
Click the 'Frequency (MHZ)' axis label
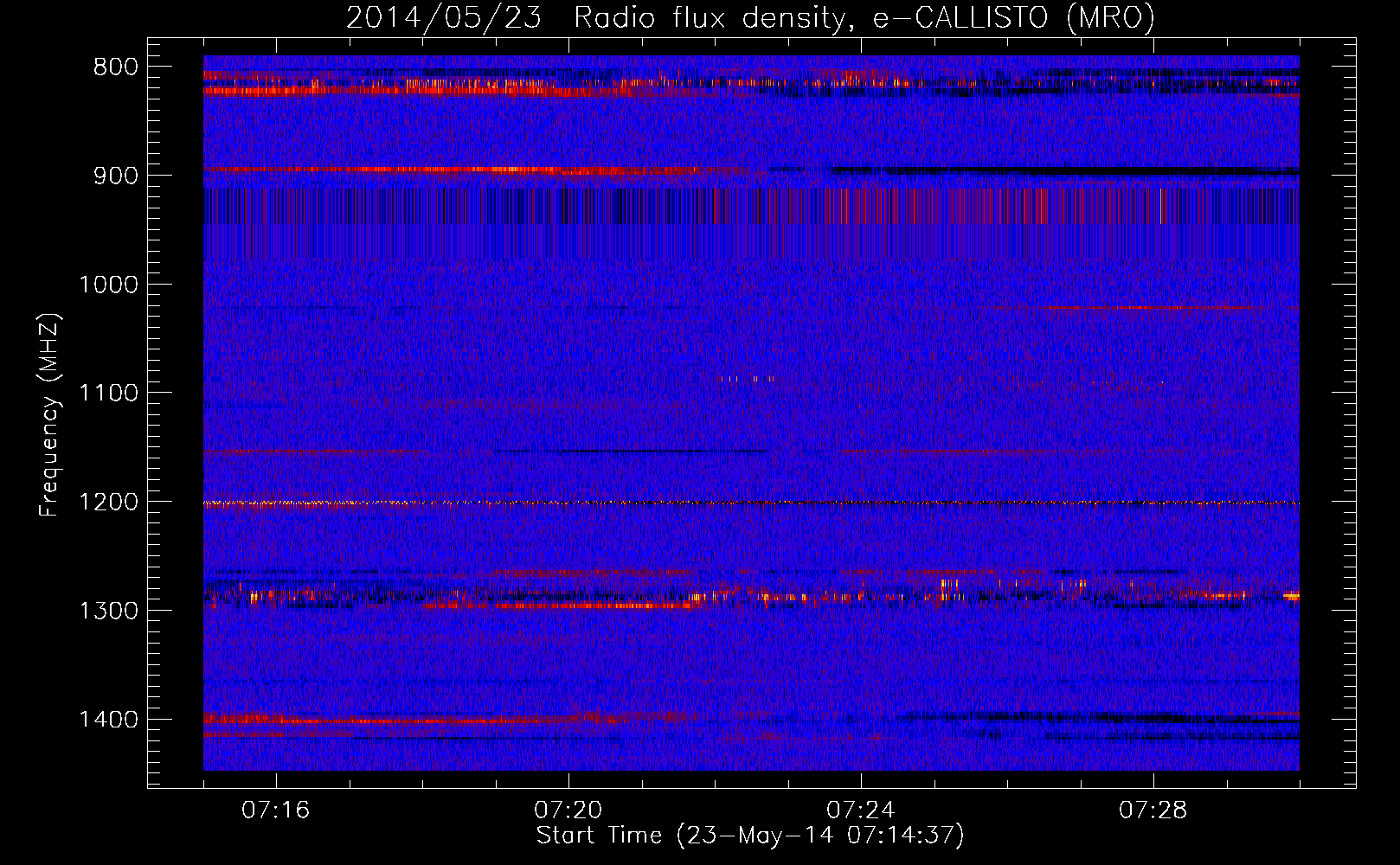[49, 414]
